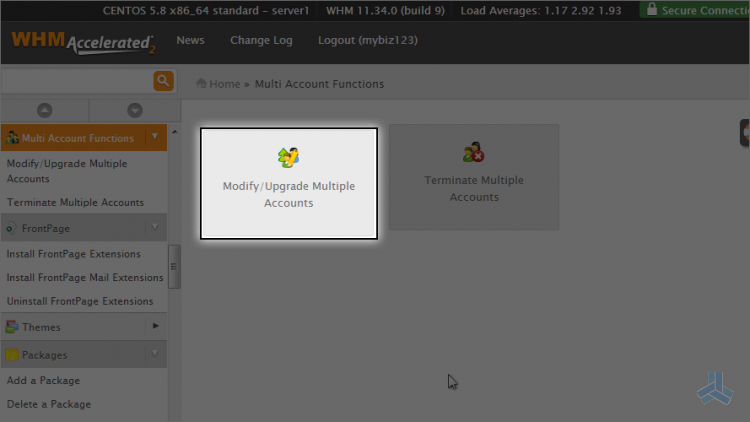Screen dimensions: 750x422
Task: Open the Delete a Package link
Action: 49,404
